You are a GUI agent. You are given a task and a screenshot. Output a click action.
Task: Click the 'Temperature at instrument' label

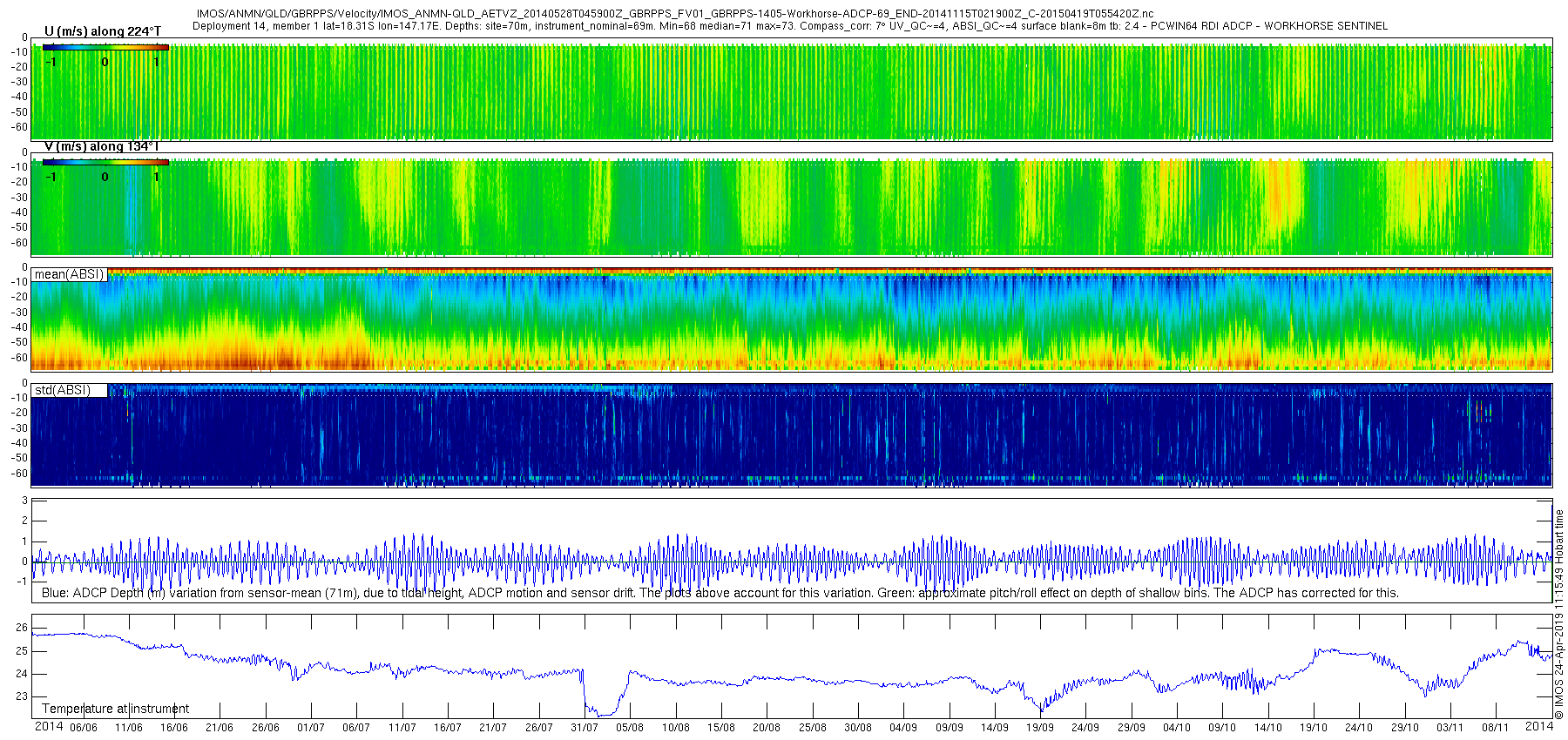click(x=115, y=709)
